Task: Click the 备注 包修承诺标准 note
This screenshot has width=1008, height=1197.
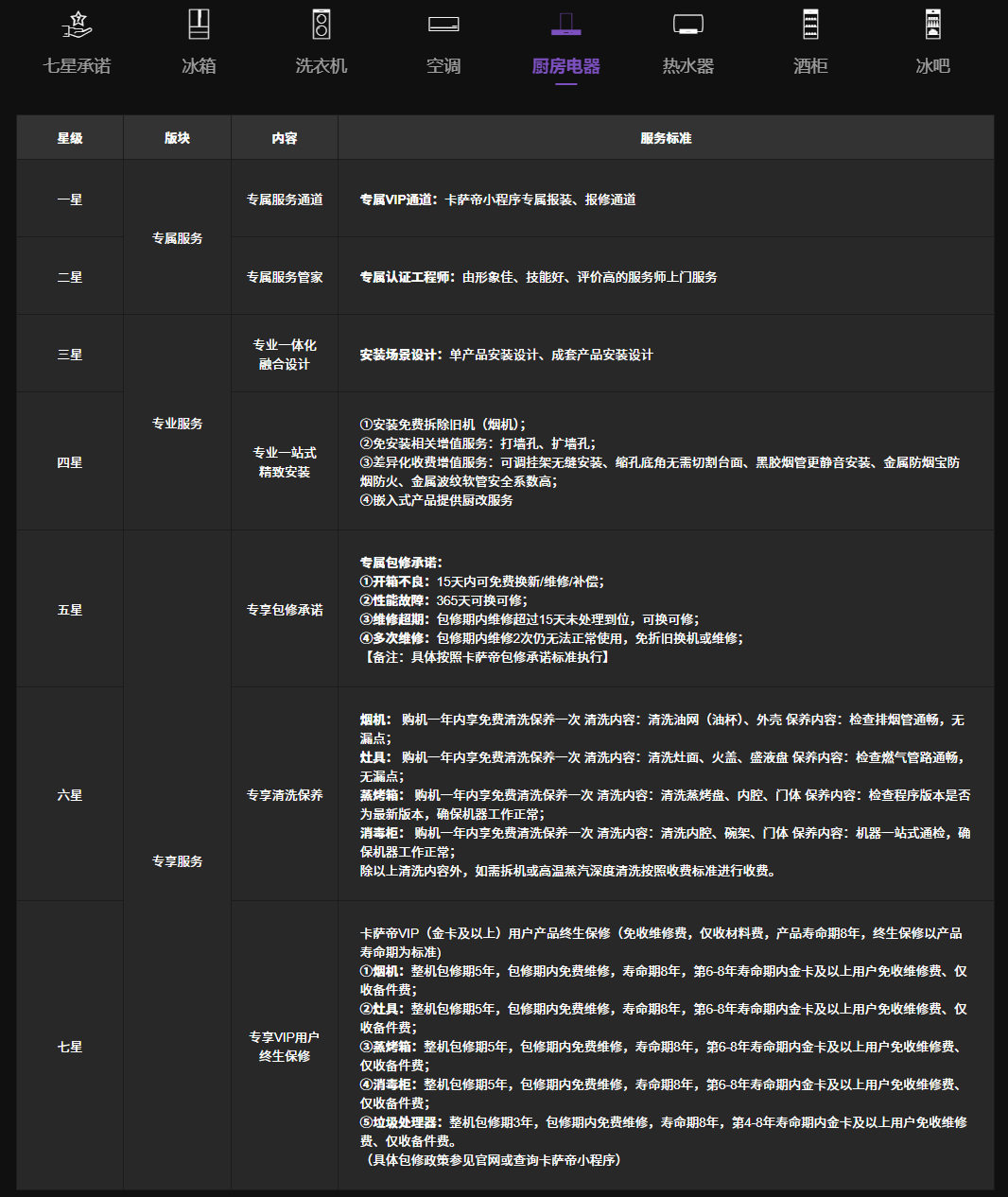Action: 486,657
